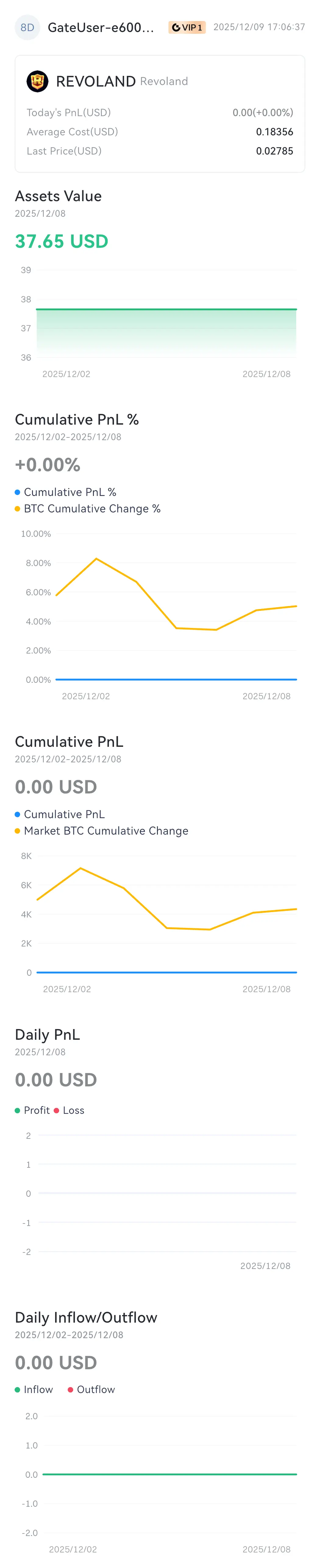Image resolution: width=320 pixels, height=1568 pixels.
Task: Click the 8D user avatar icon
Action: coord(27,27)
